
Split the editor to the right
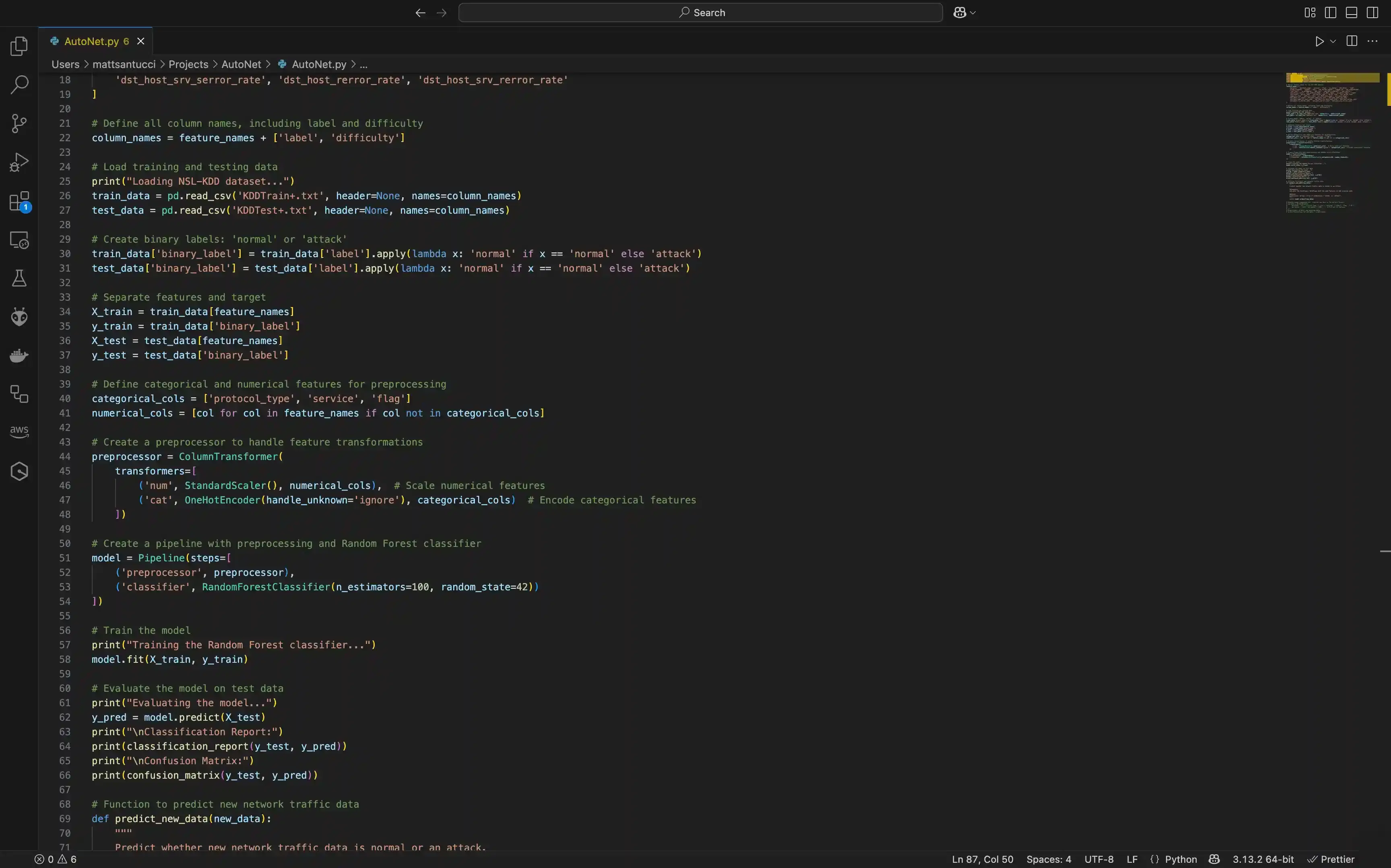[x=1352, y=41]
